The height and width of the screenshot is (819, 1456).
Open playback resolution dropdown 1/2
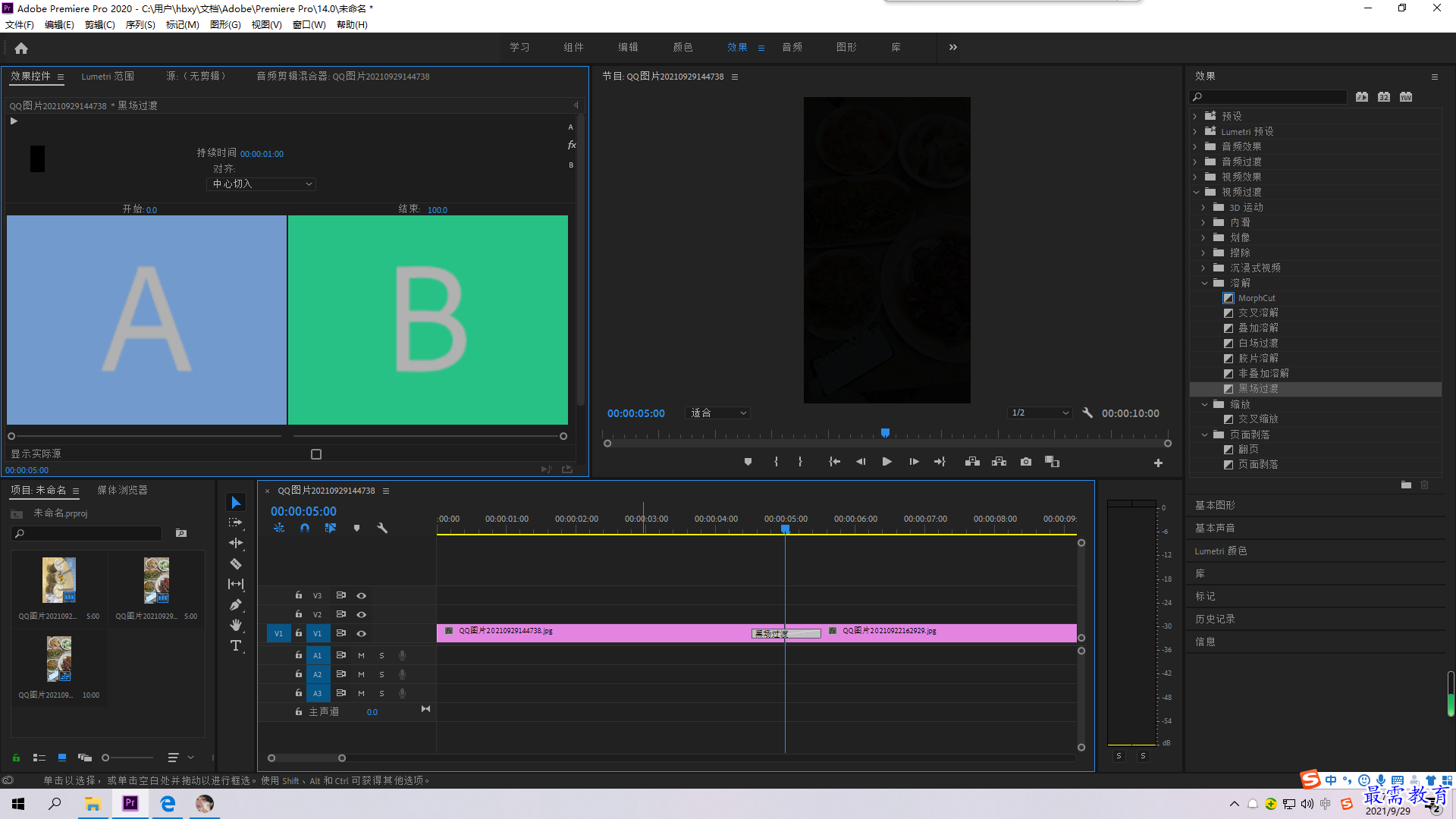(x=1040, y=413)
